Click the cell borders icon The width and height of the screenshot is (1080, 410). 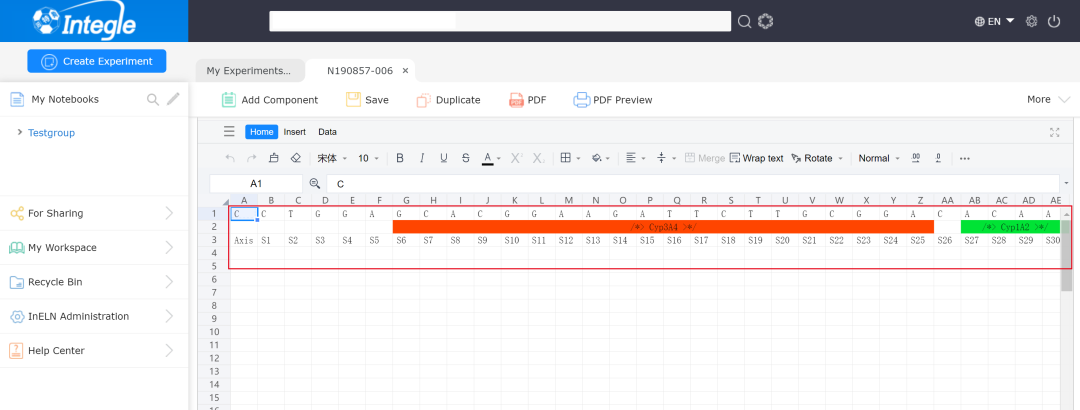[565, 158]
